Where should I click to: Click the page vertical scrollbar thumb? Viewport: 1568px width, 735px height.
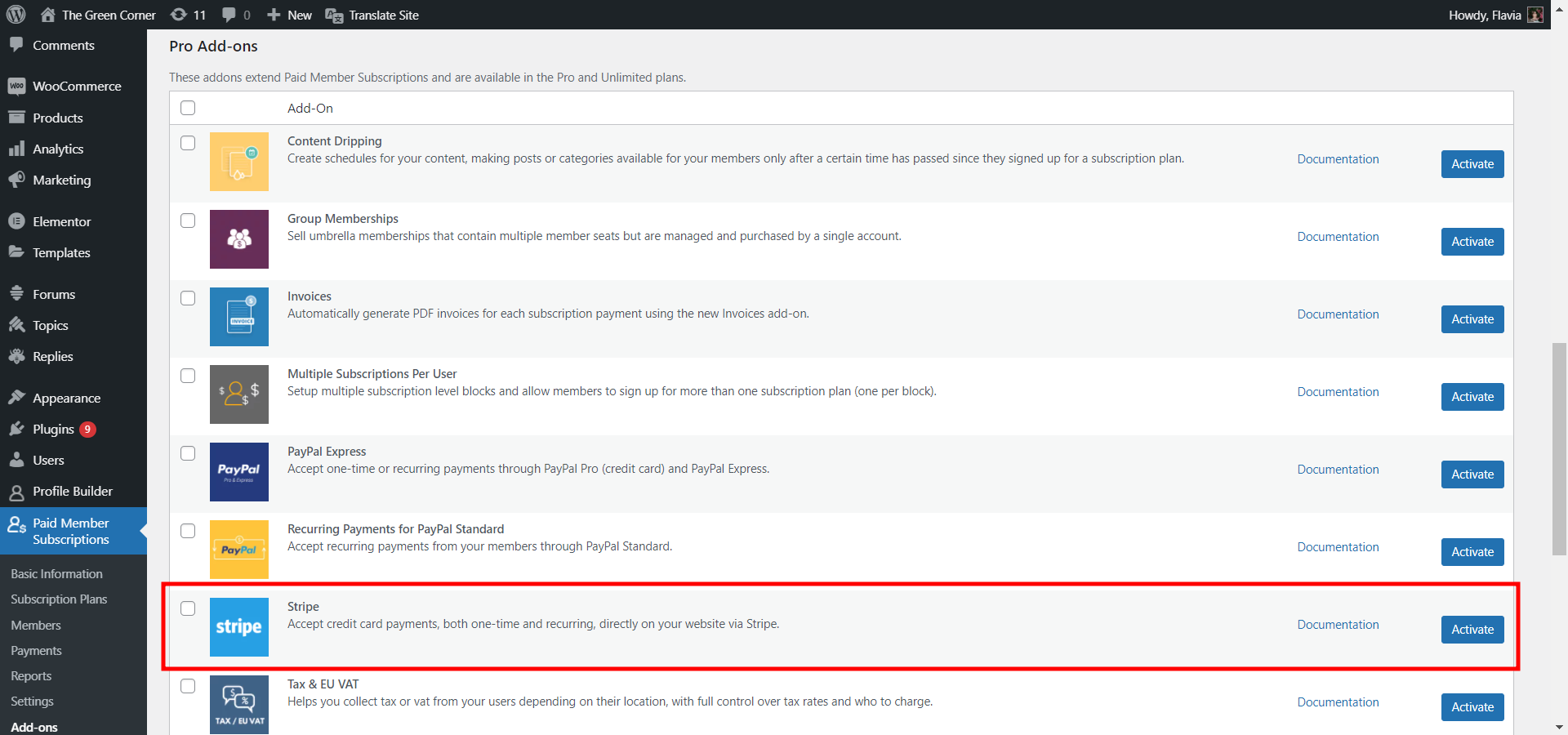coord(1559,449)
